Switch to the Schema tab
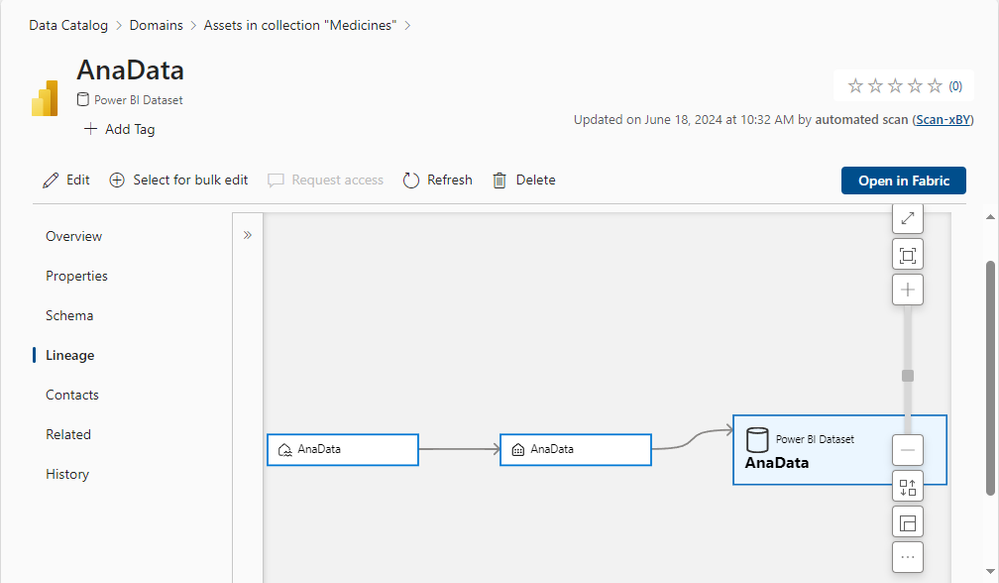 (x=69, y=315)
